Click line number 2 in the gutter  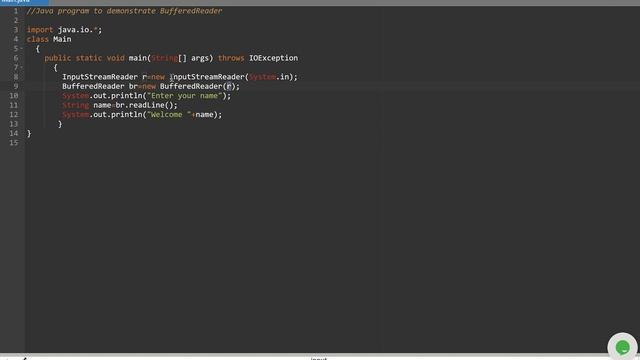16,20
